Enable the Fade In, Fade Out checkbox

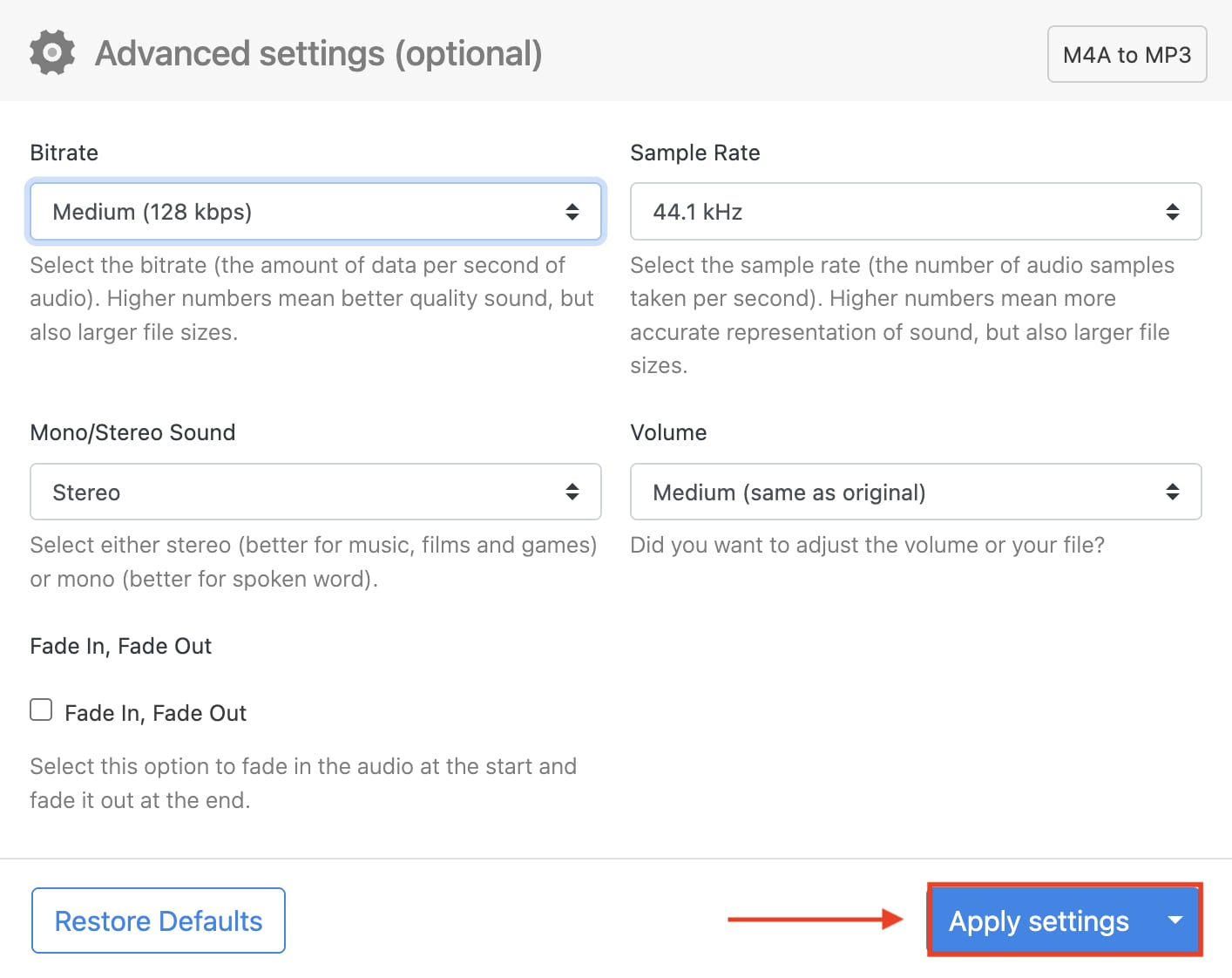pyautogui.click(x=41, y=710)
